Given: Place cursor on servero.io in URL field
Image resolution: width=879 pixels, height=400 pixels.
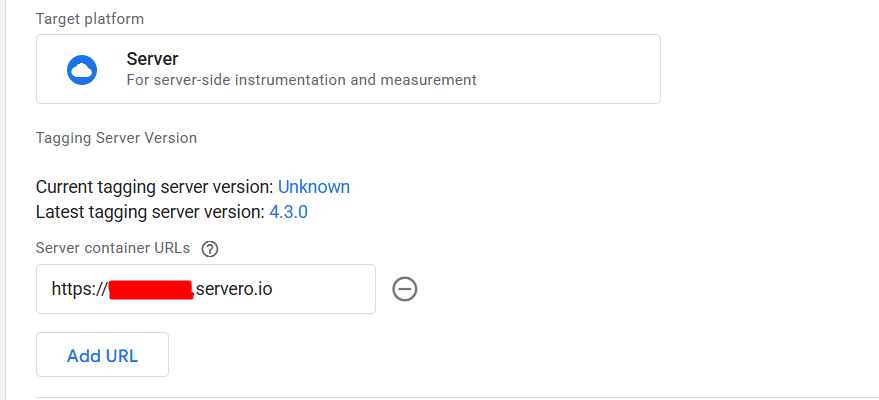Looking at the screenshot, I should click(234, 289).
